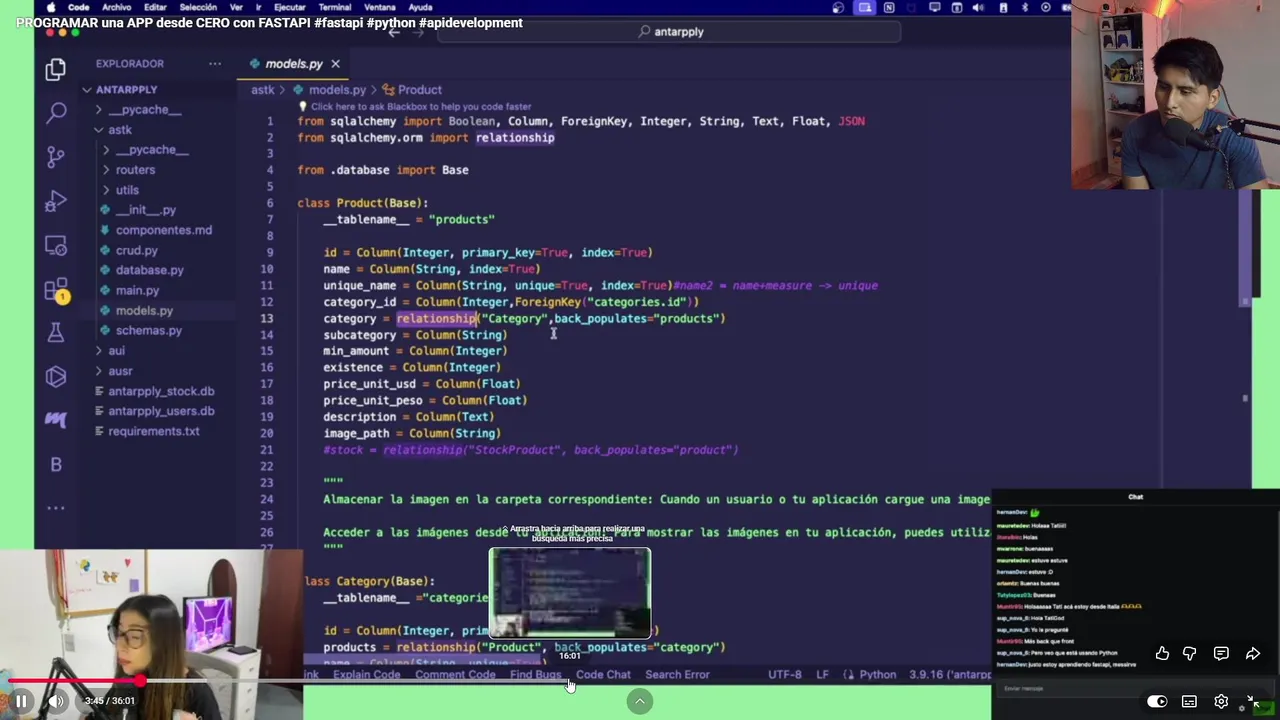Viewport: 1280px width, 720px height.
Task: Open the Testing beaker view
Action: (56, 333)
